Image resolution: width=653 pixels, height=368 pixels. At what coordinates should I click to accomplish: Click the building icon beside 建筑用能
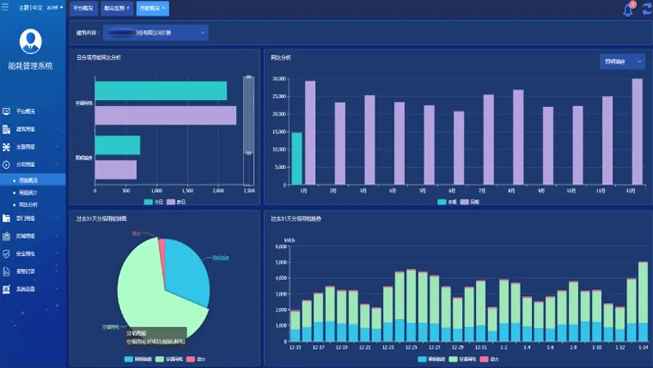[x=6, y=129]
